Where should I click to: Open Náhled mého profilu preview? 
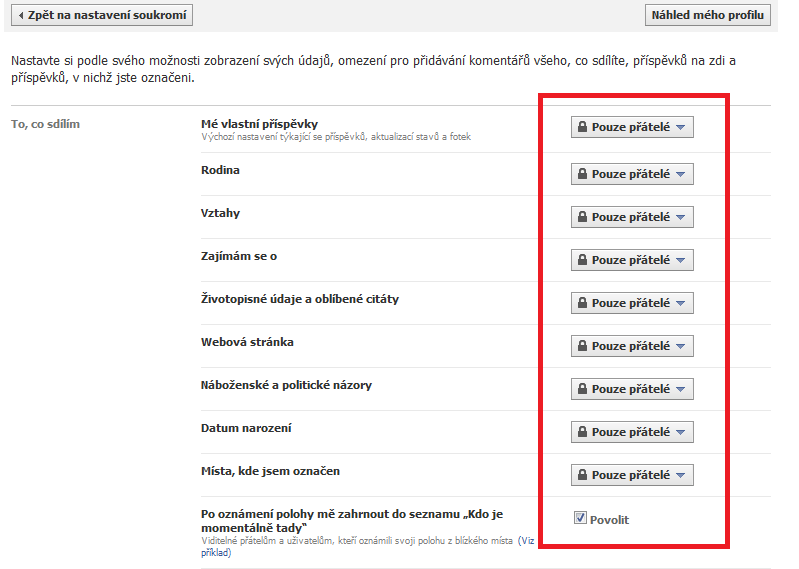pos(708,15)
